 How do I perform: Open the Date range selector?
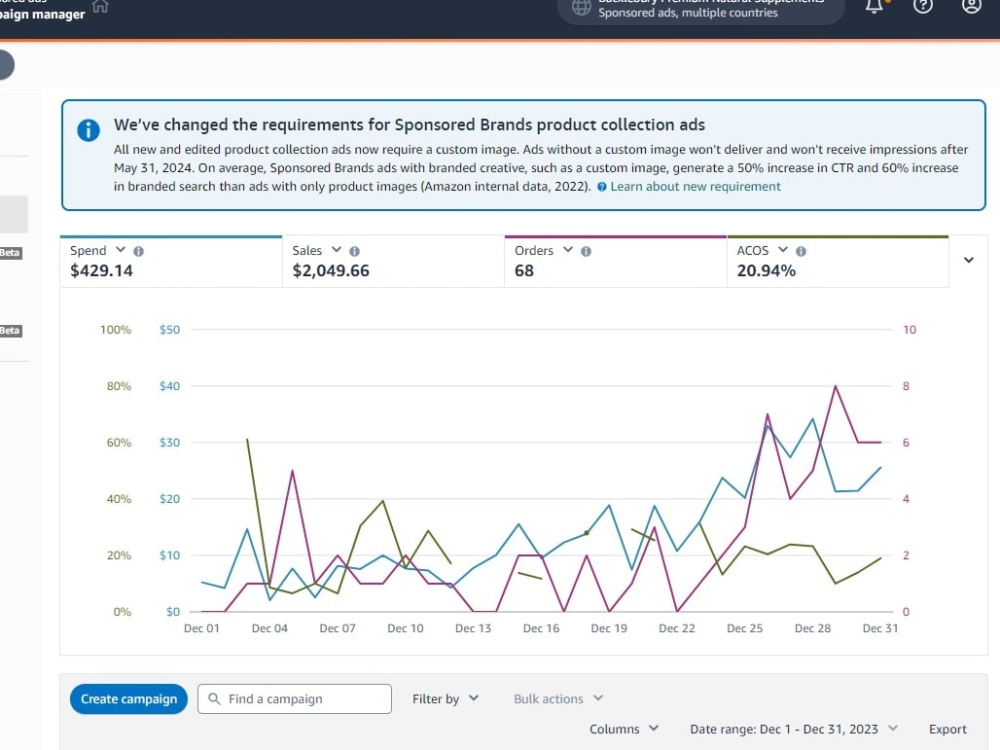tap(793, 729)
